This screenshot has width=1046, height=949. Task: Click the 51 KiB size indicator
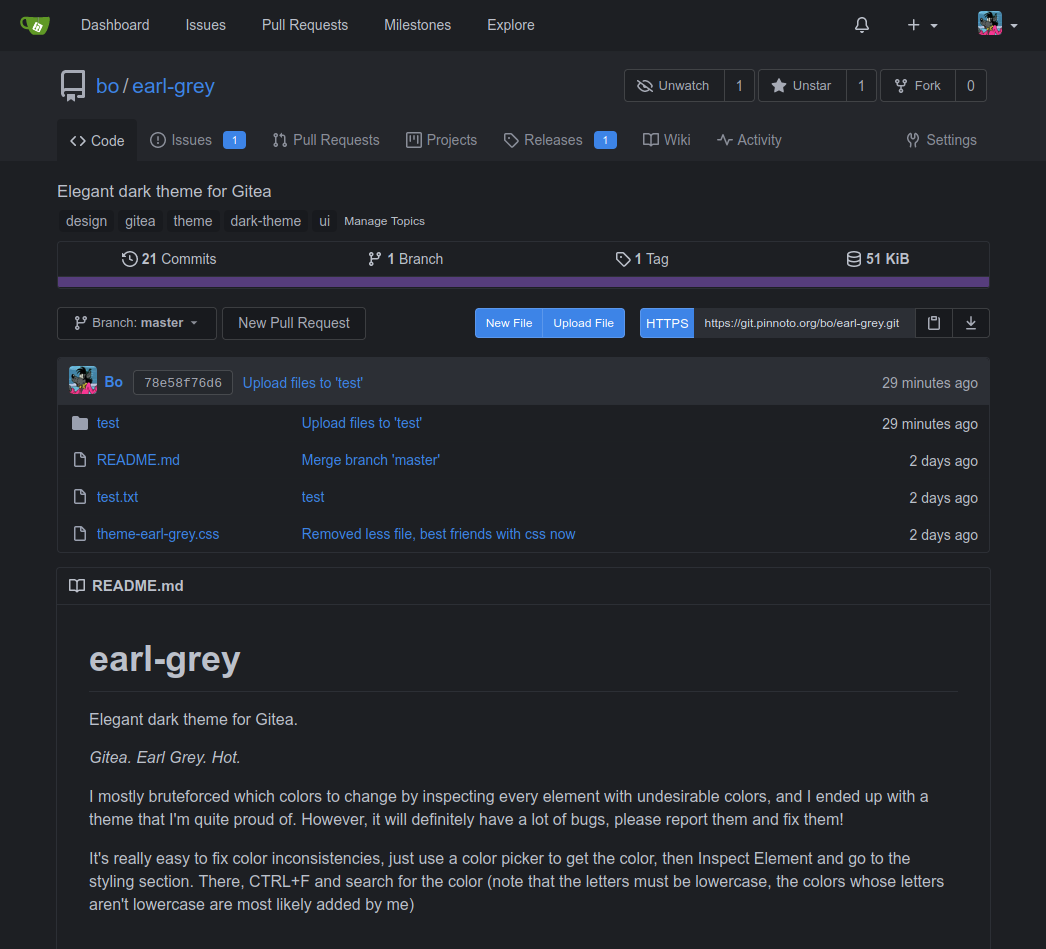[x=877, y=259]
